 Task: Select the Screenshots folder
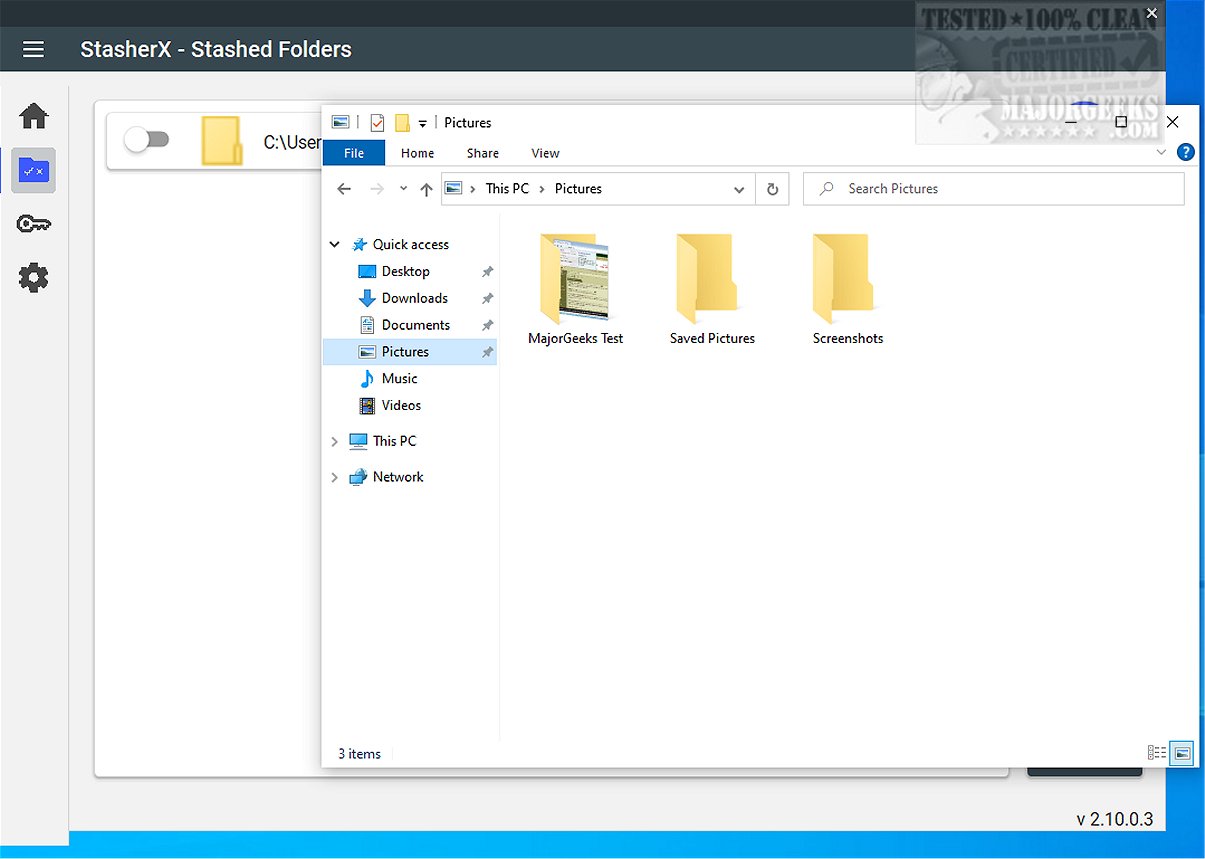[848, 290]
